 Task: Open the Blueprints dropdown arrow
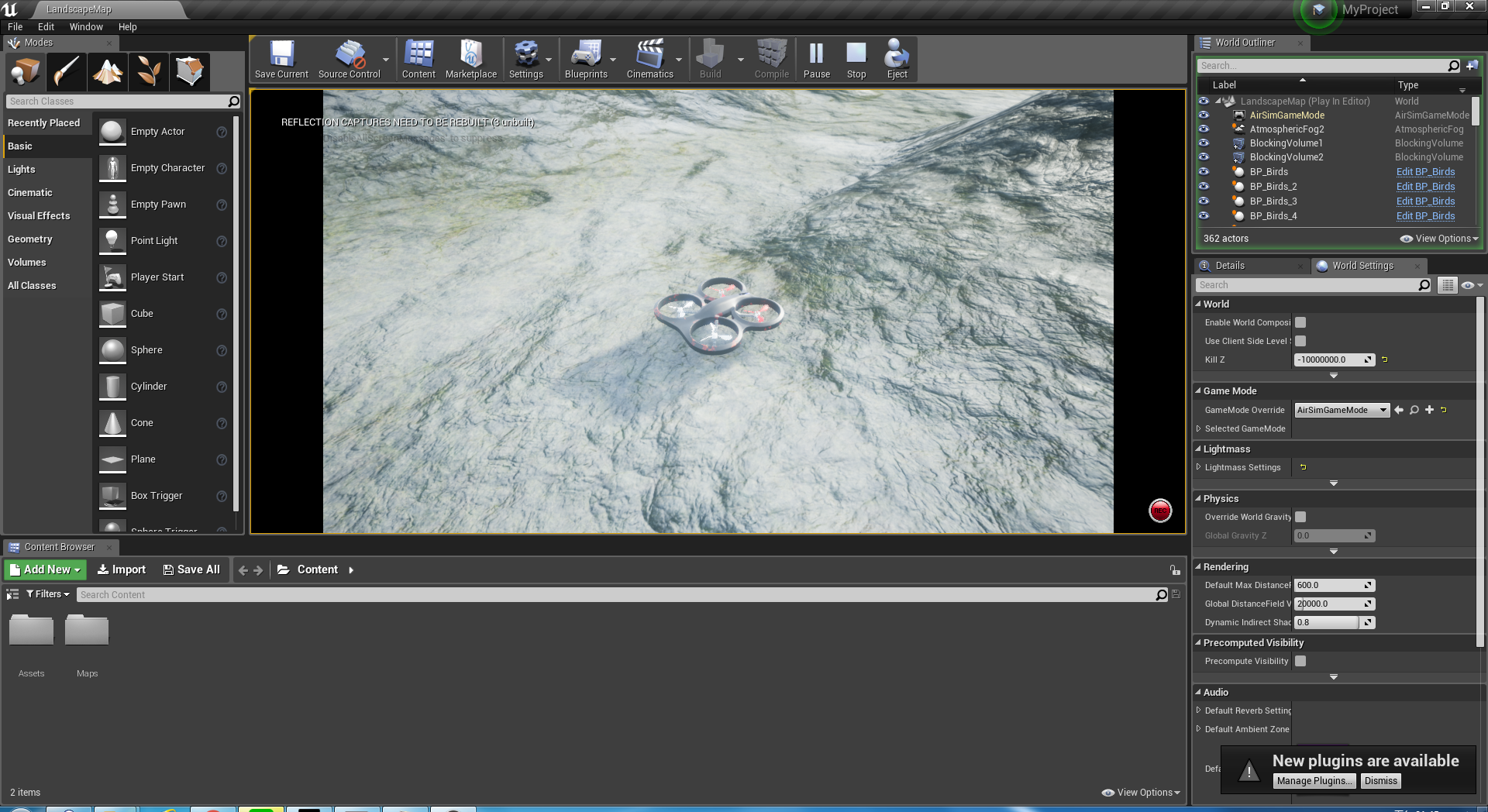coord(613,60)
